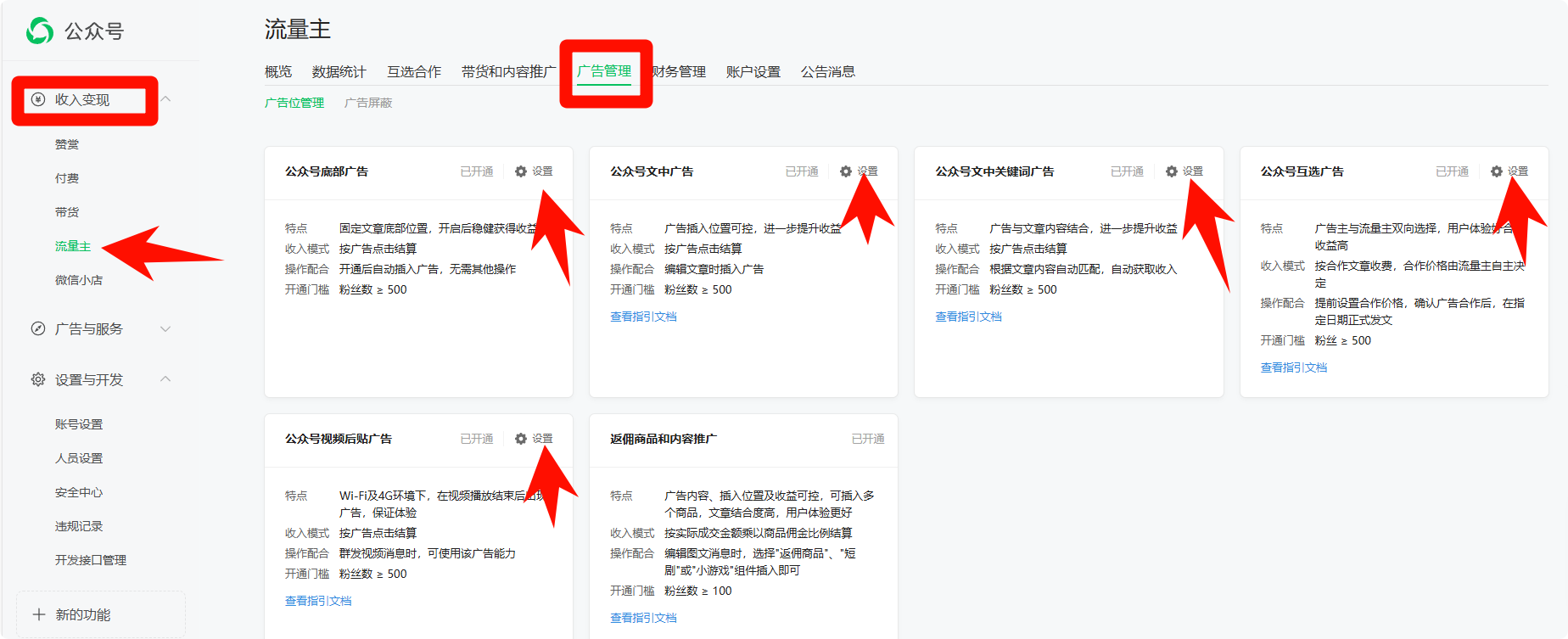Expand the 广告与服务 section chevron
The height and width of the screenshot is (639, 1568).
tap(165, 328)
